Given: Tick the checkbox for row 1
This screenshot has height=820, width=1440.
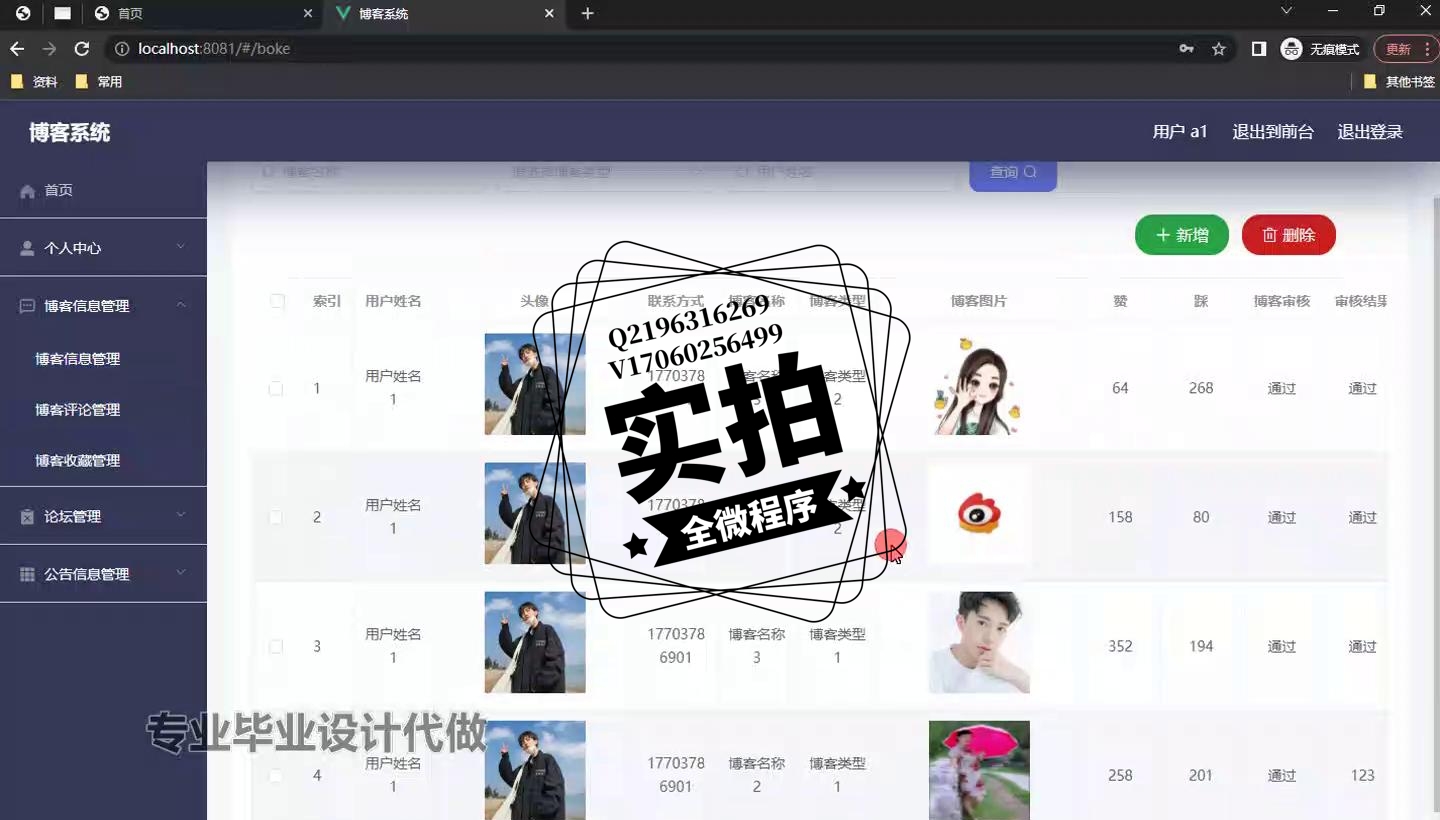Looking at the screenshot, I should (x=276, y=388).
